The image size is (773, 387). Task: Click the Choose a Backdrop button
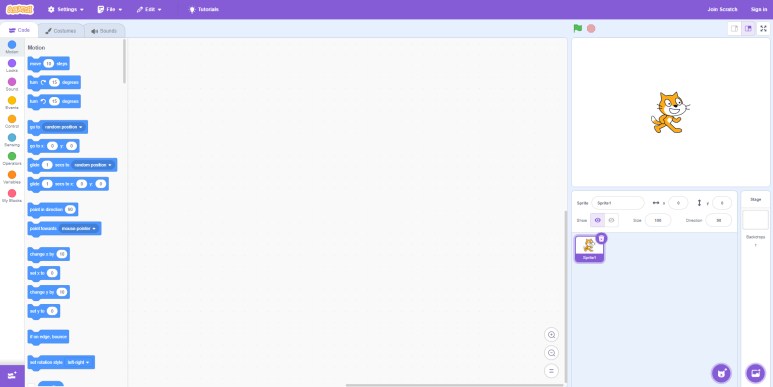[755, 373]
